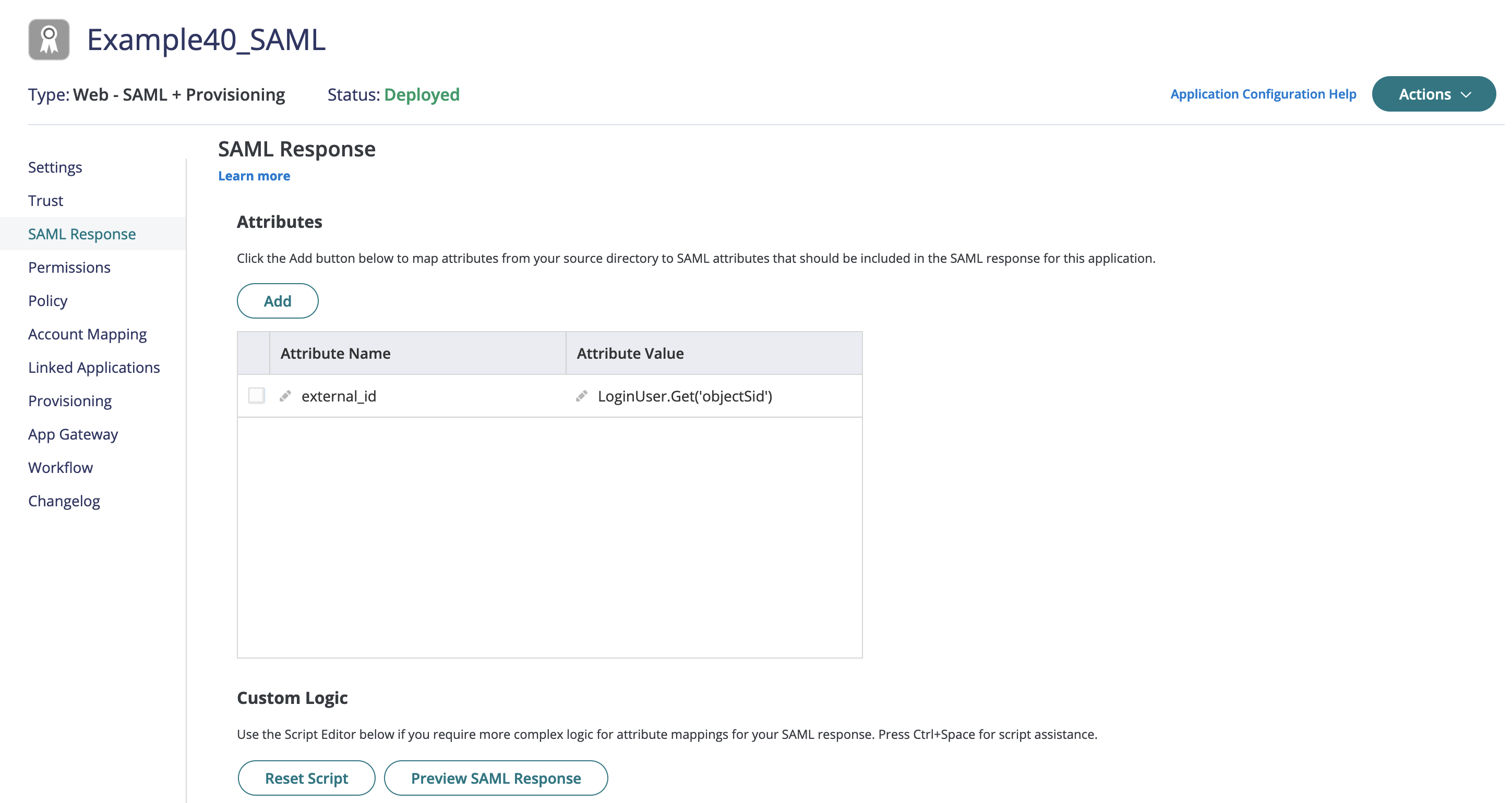Open the Settings section
This screenshot has height=803, width=1512.
point(55,167)
